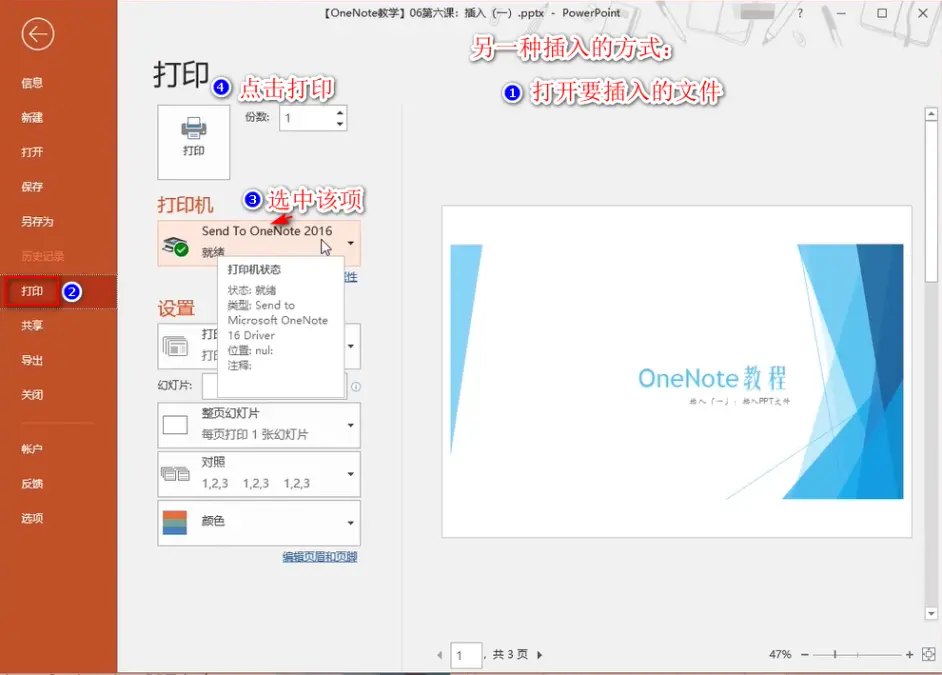Click the slide preview thumbnail
942x675 pixels.
tap(676, 372)
